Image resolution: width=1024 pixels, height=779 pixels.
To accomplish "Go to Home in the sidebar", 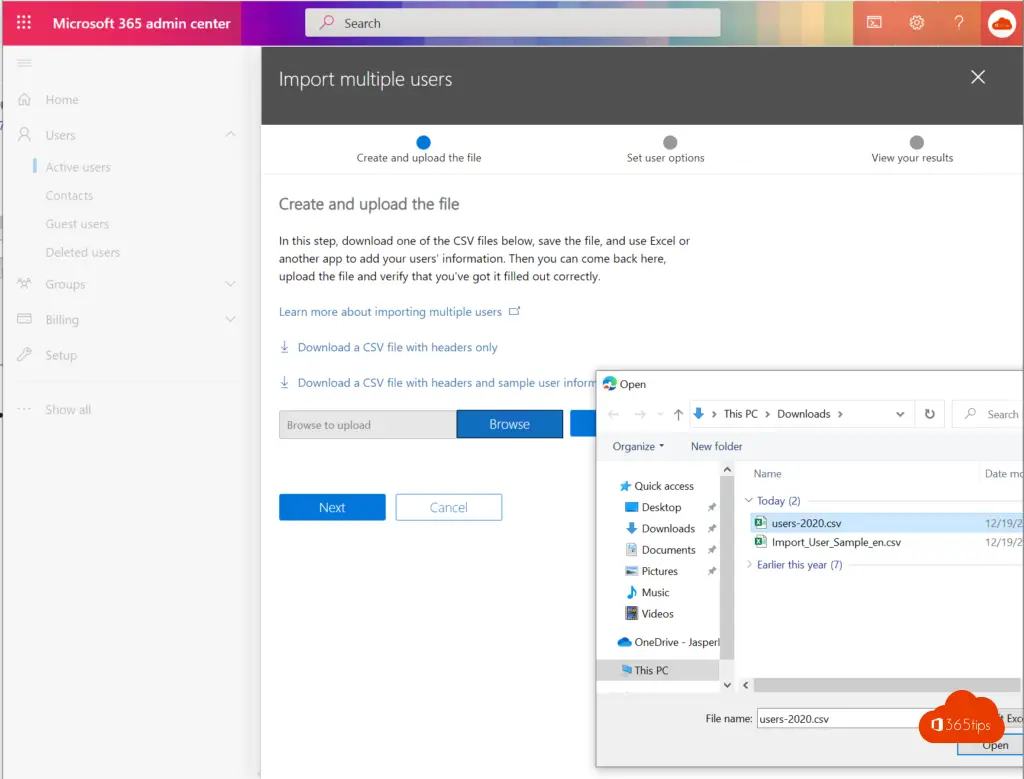I will click(62, 100).
